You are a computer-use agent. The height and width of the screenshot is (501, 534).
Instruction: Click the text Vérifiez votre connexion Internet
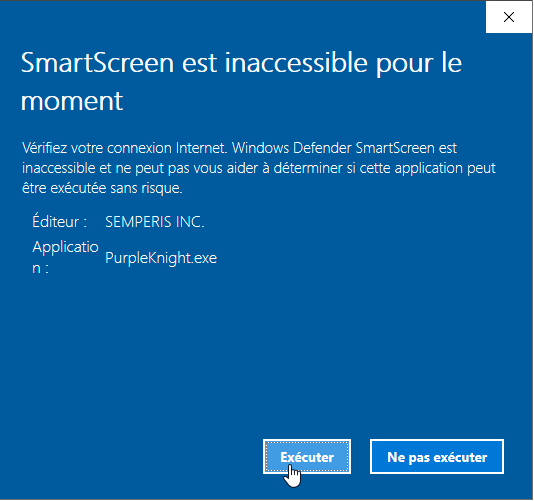(x=125, y=148)
